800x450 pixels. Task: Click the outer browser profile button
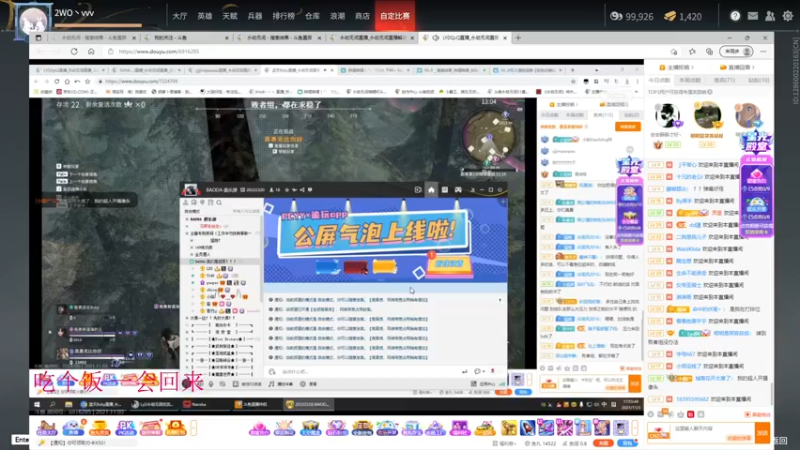click(736, 52)
